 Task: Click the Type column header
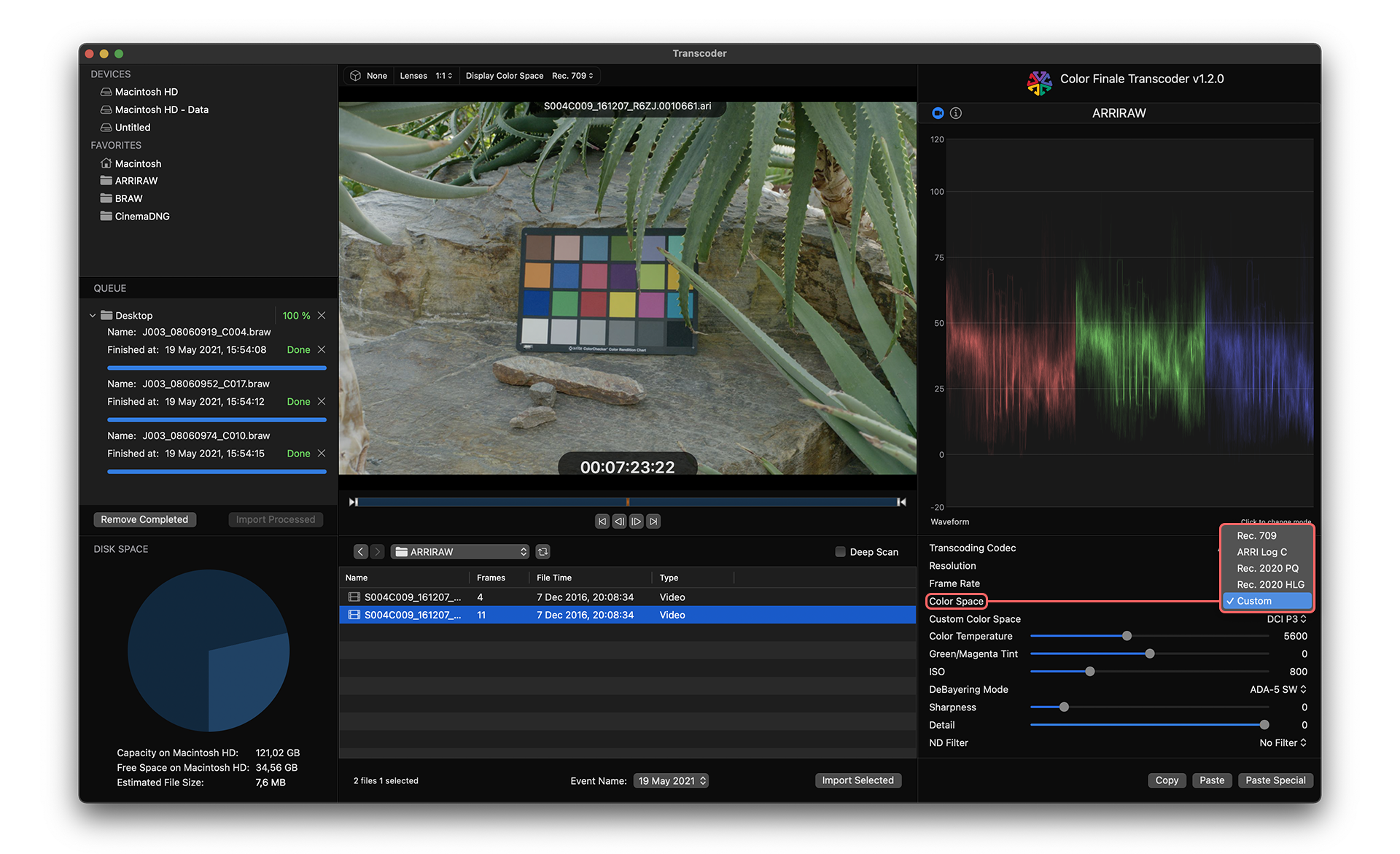point(694,578)
